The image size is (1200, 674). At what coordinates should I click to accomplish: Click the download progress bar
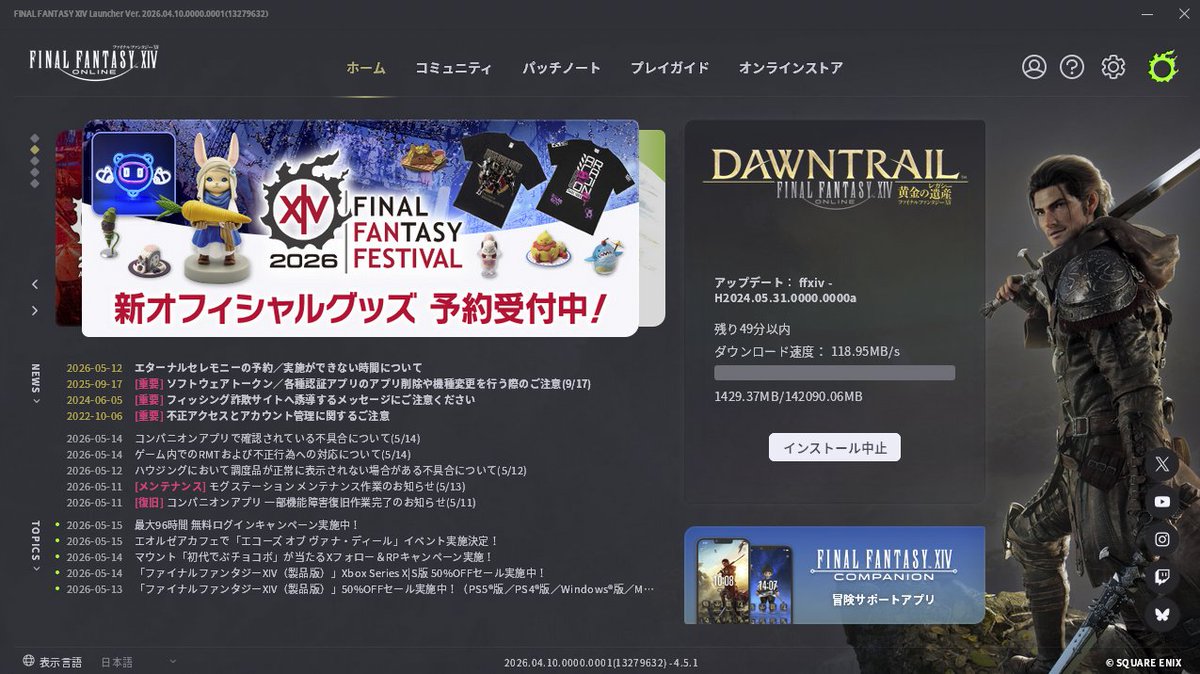coord(835,373)
